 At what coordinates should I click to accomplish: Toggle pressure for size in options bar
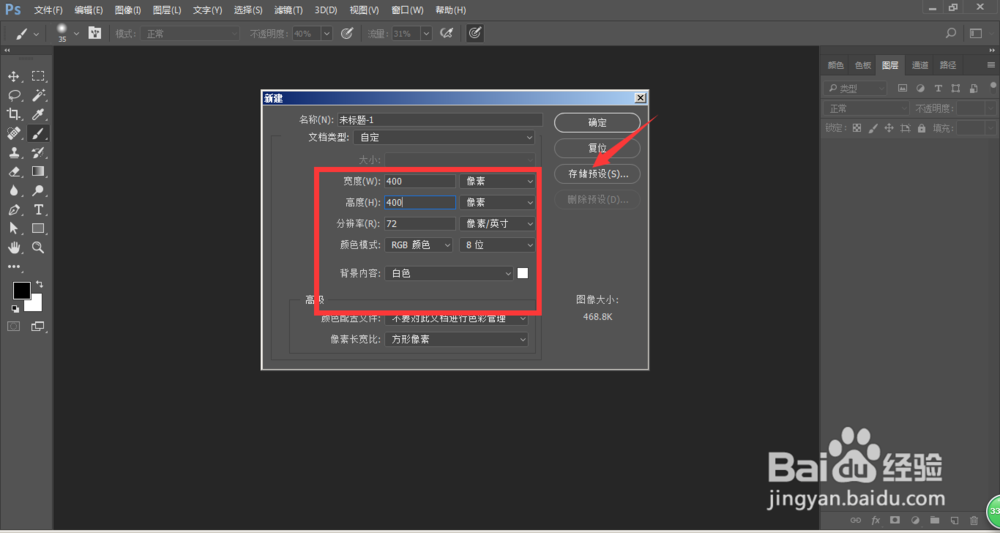pos(474,33)
